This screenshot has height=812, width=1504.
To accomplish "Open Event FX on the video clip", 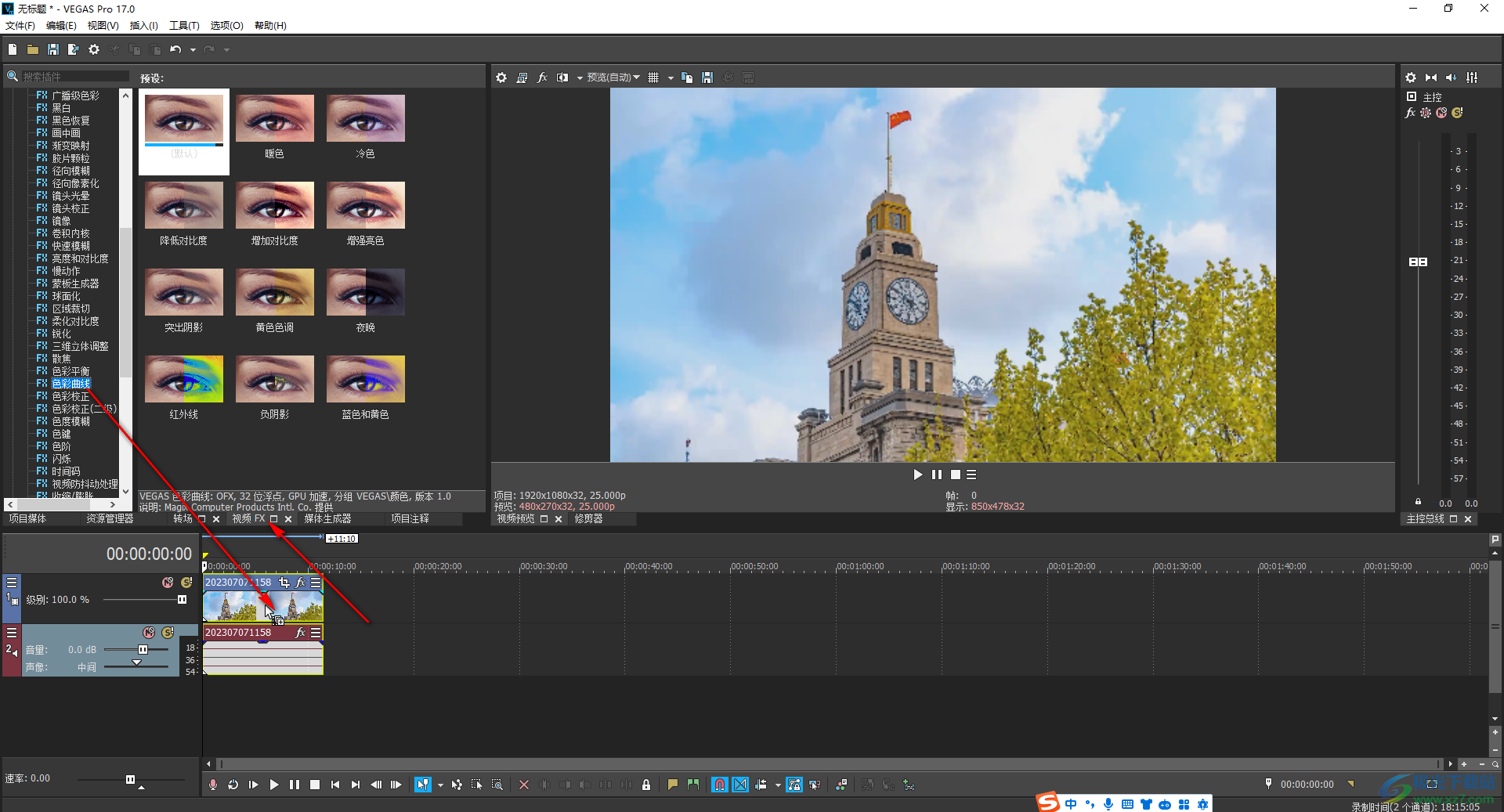I will (x=300, y=583).
